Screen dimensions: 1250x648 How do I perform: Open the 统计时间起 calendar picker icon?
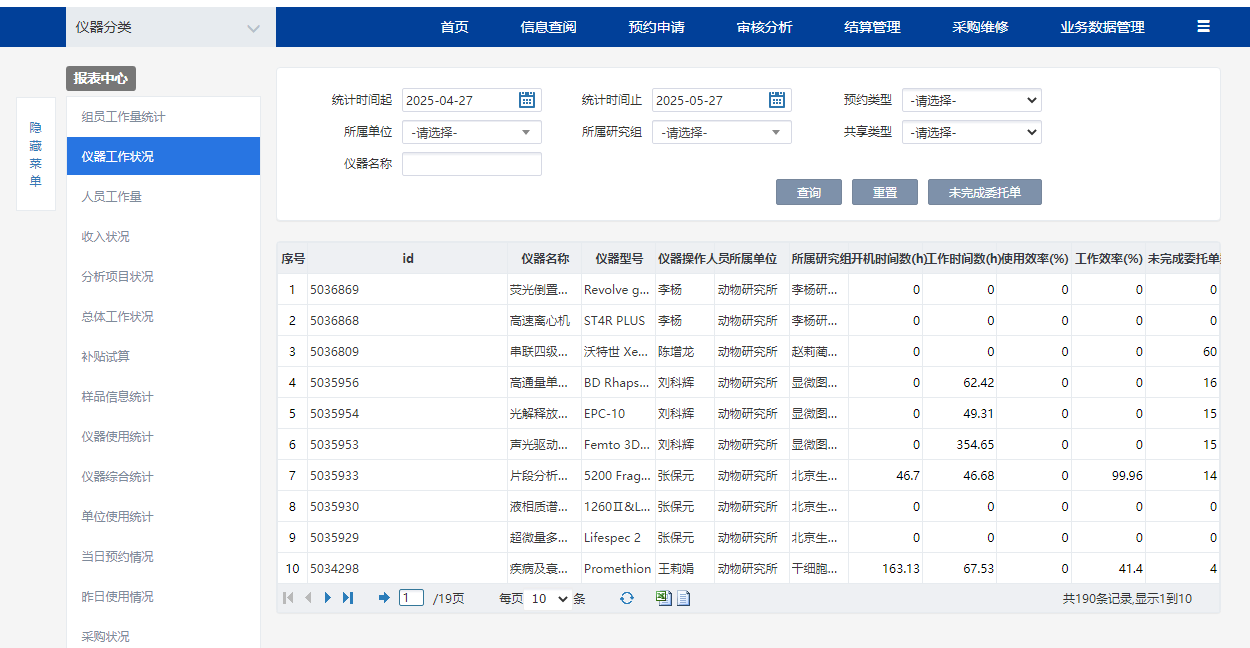527,100
